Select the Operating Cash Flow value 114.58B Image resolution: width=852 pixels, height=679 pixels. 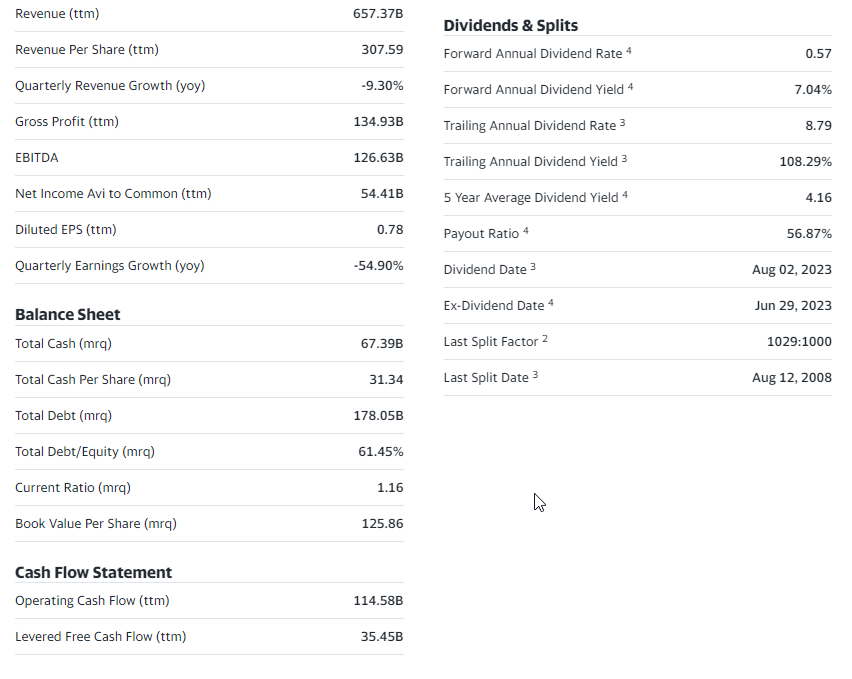point(378,601)
